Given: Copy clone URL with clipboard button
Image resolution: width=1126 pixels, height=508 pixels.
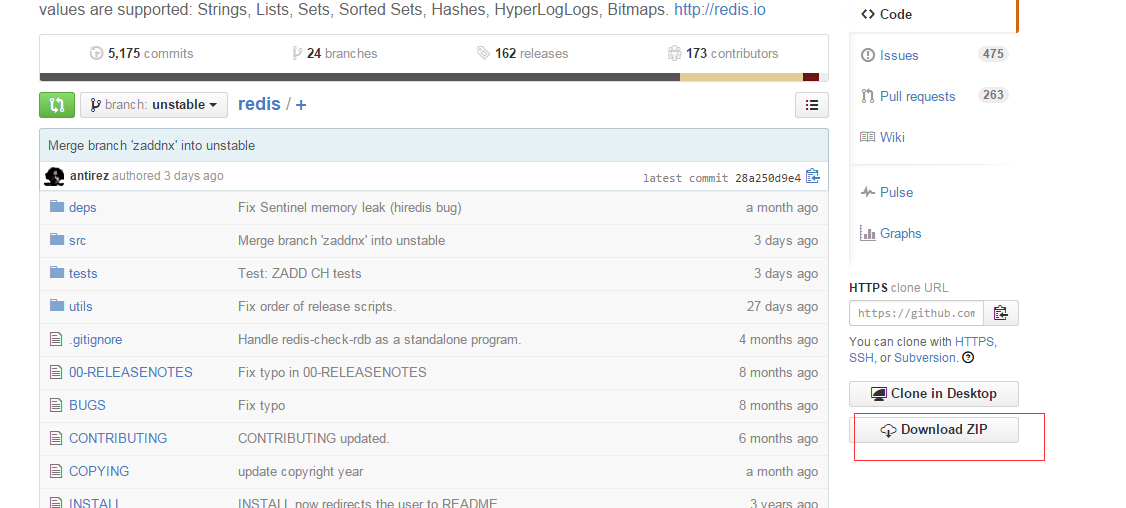Looking at the screenshot, I should click(1001, 313).
